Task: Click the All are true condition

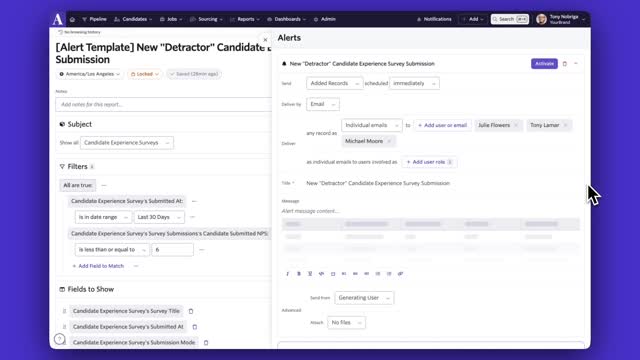Action: tap(78, 185)
